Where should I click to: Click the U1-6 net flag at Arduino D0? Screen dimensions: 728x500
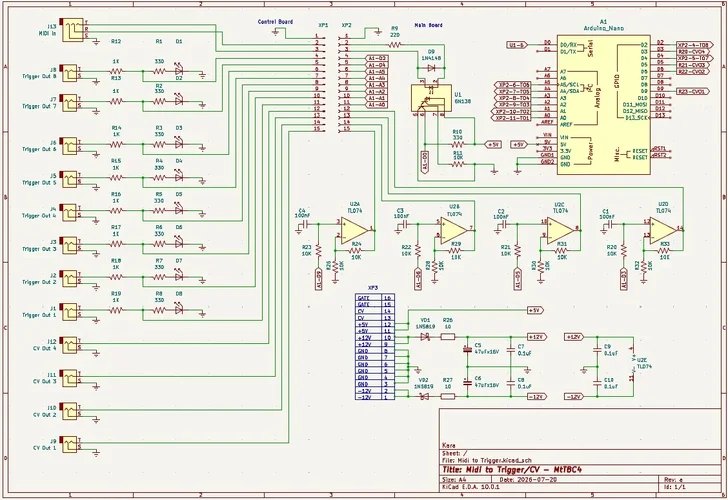[516, 45]
